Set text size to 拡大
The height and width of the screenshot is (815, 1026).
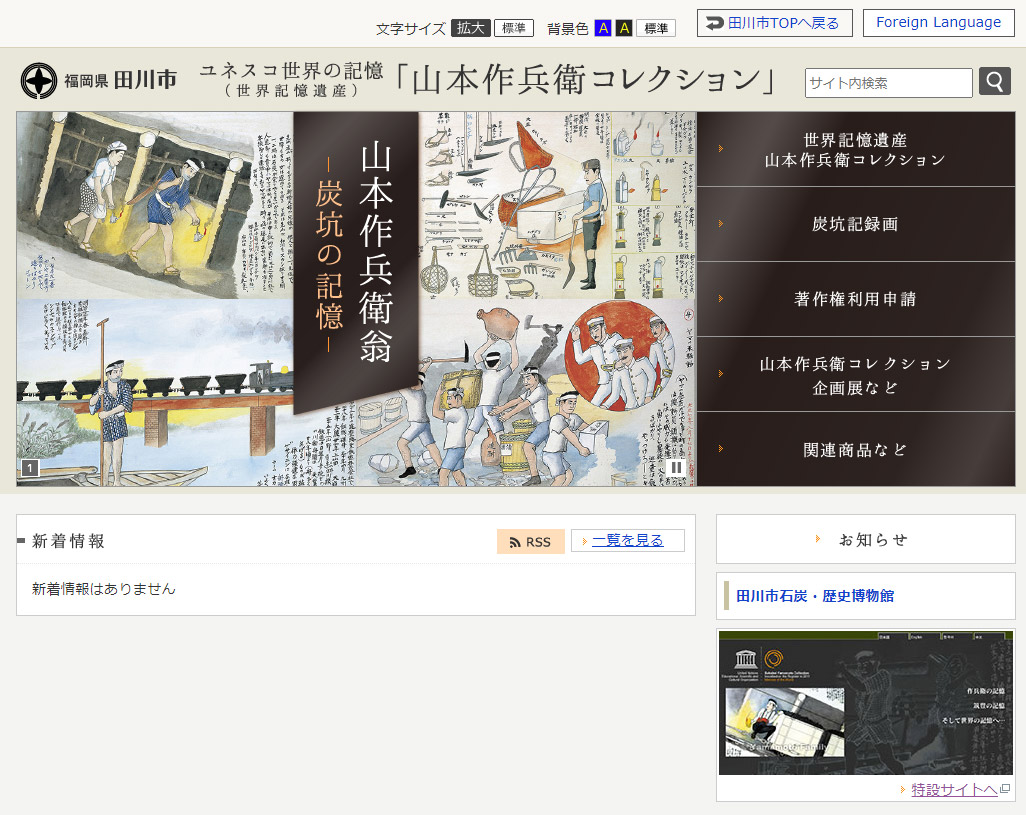[x=470, y=28]
